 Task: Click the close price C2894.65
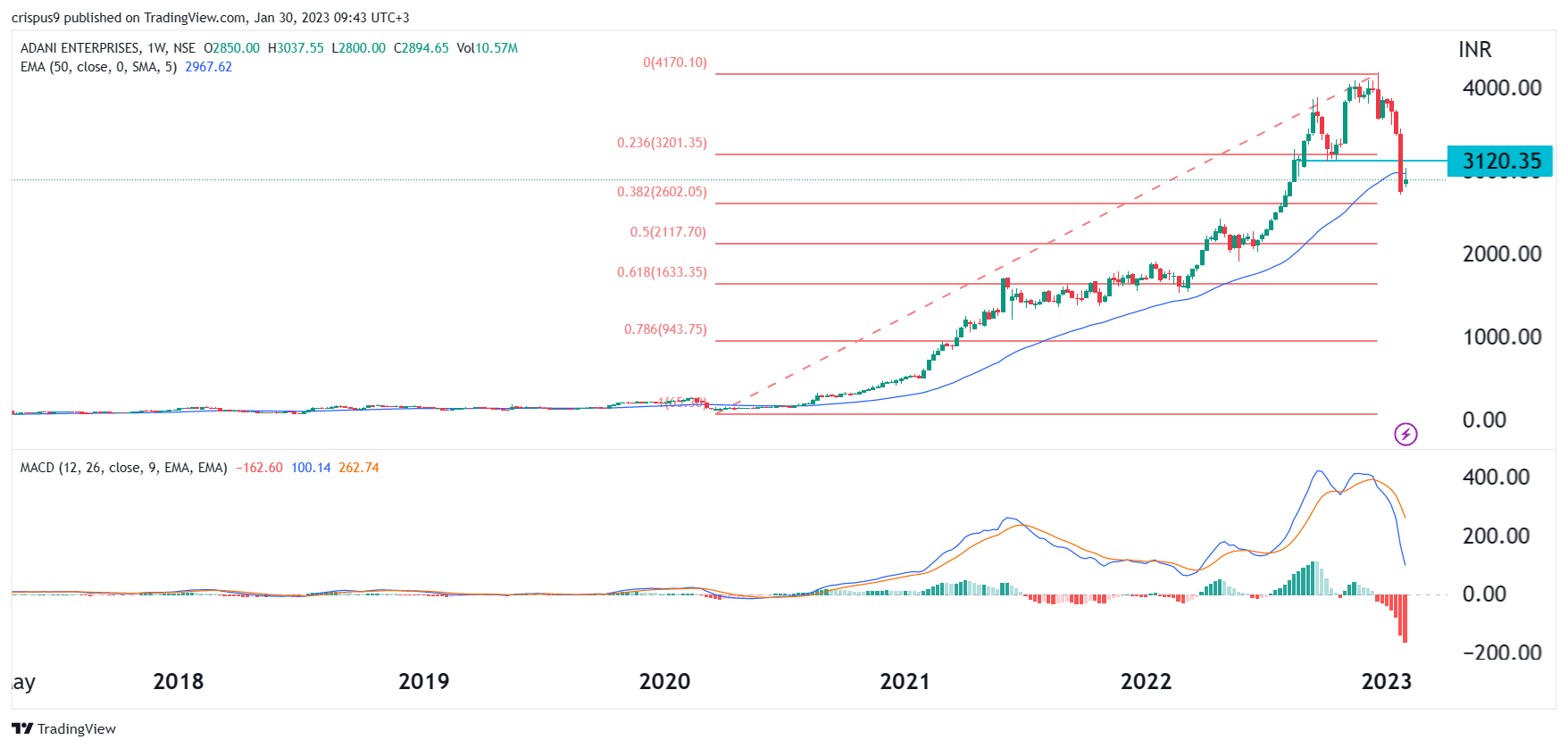421,48
